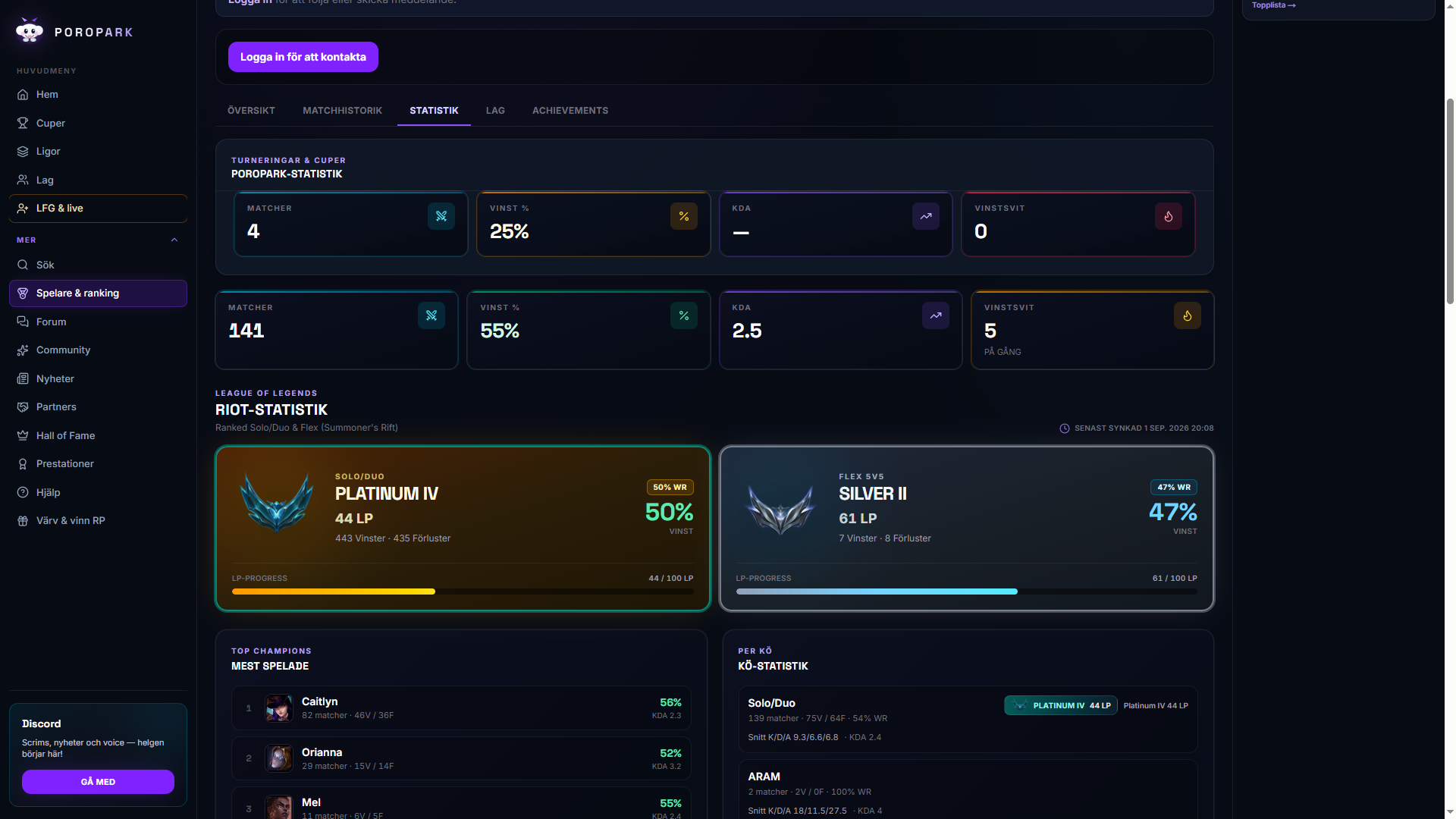Click the Spelare & ranking icon
This screenshot has height=819, width=1456.
click(x=23, y=293)
